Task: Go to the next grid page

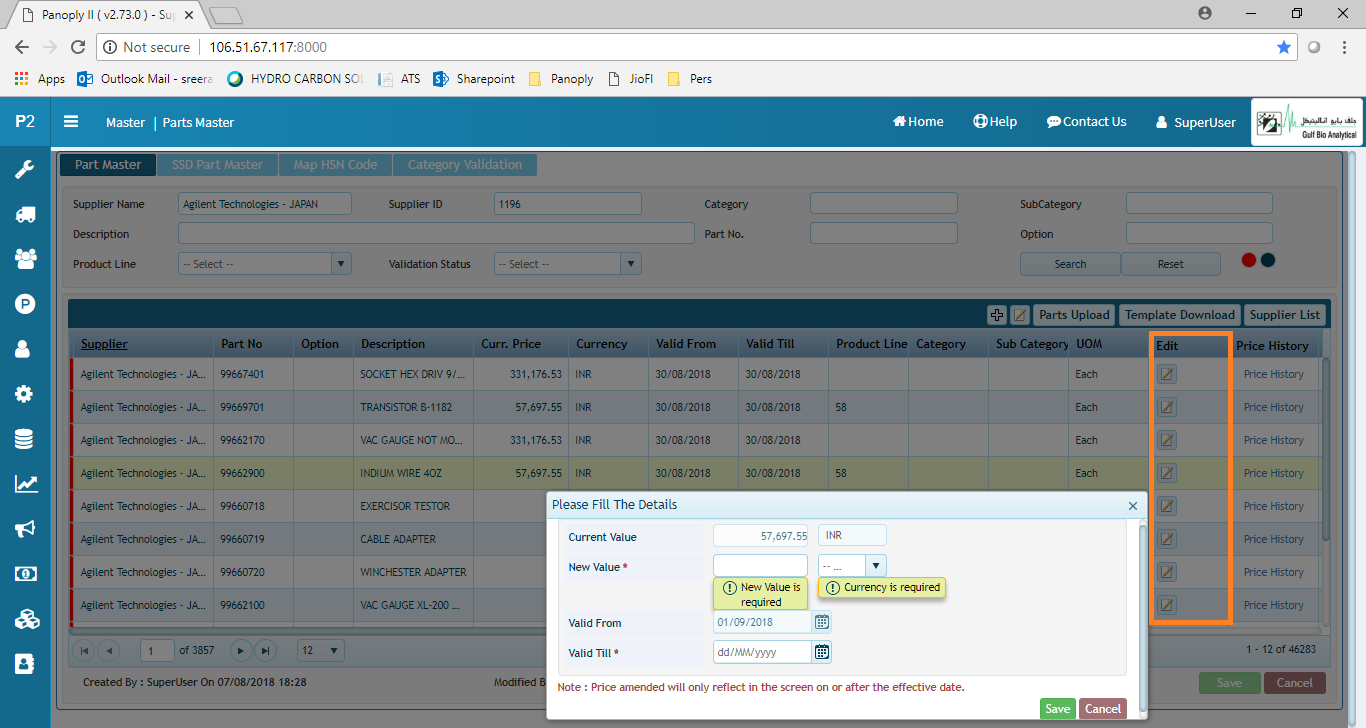Action: (240, 650)
